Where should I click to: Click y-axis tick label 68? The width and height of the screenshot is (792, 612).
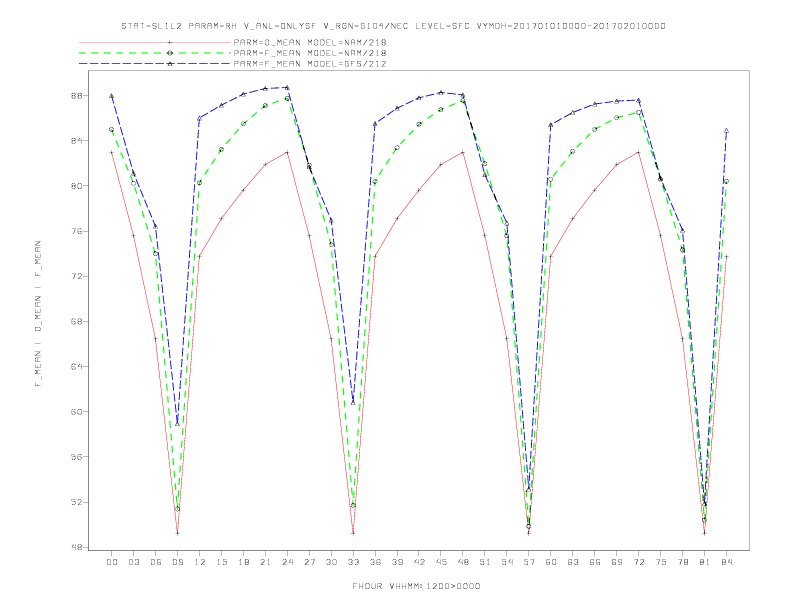coord(77,322)
